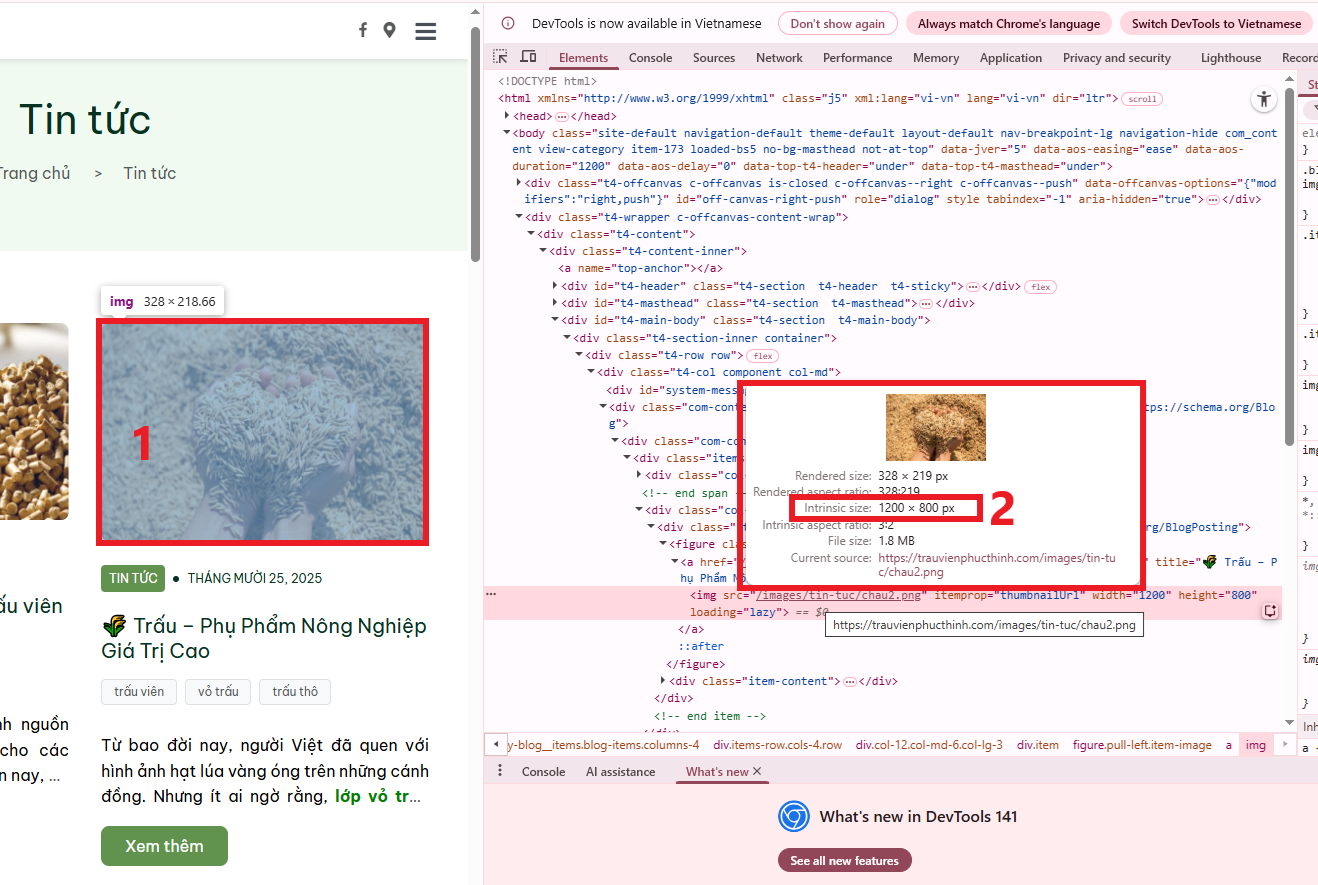Click the accessibility tree toggle icon
1318x885 pixels.
[1264, 99]
